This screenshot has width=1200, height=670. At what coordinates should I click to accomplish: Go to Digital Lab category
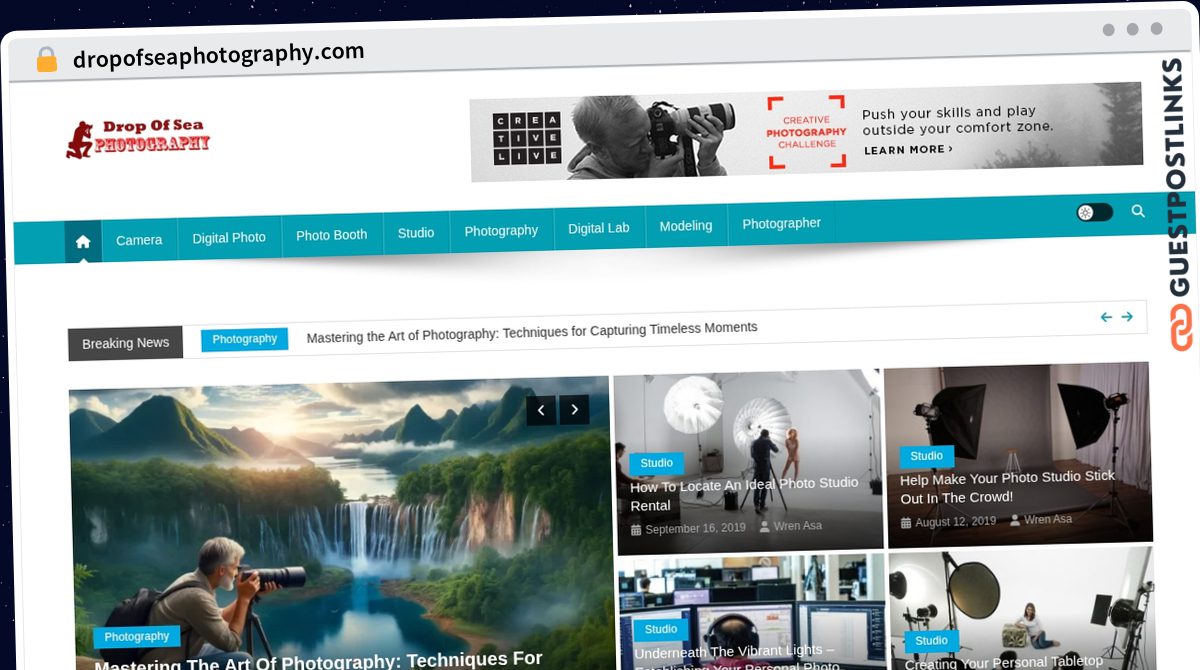599,228
